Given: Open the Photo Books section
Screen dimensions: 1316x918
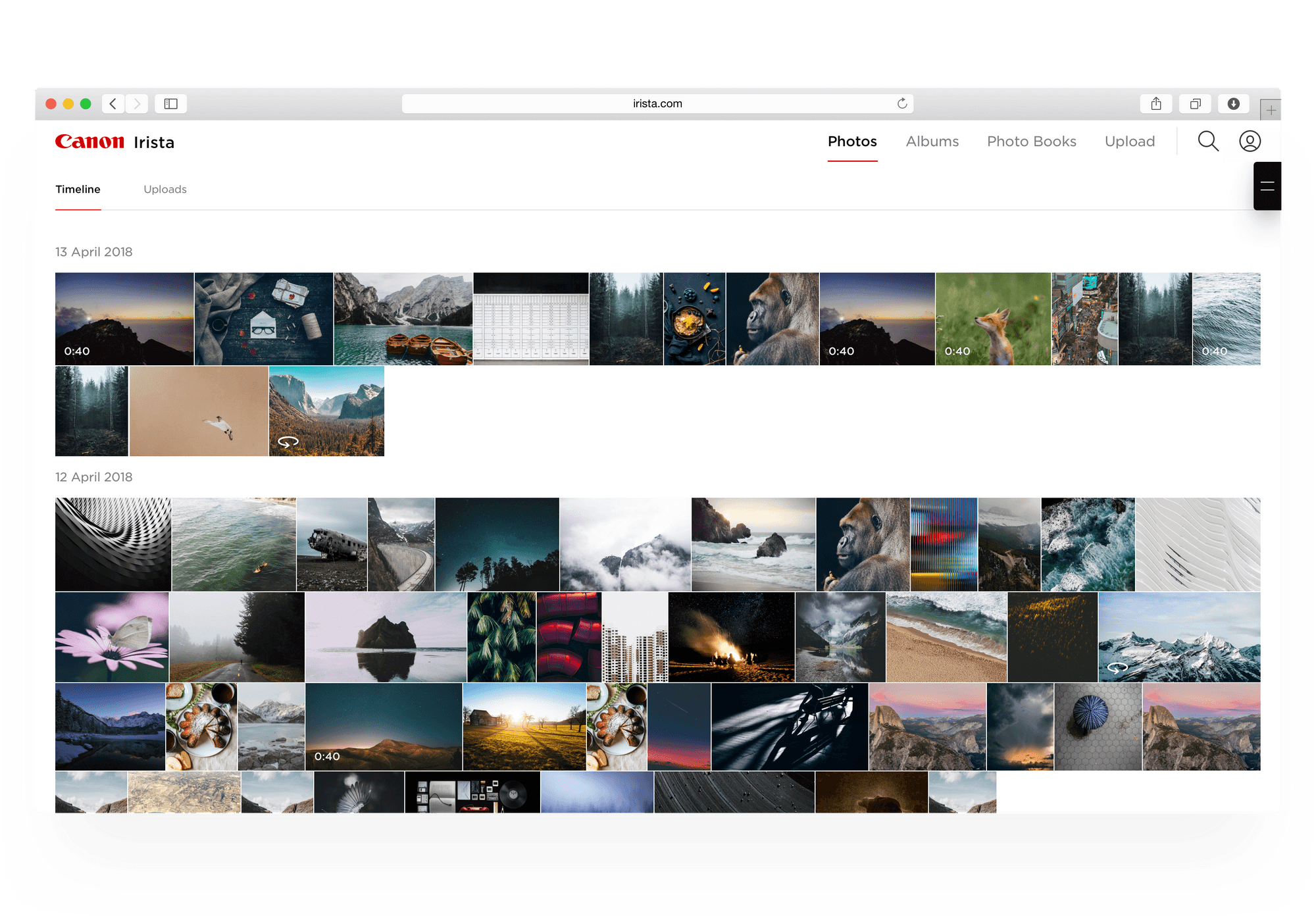Looking at the screenshot, I should 1031,141.
